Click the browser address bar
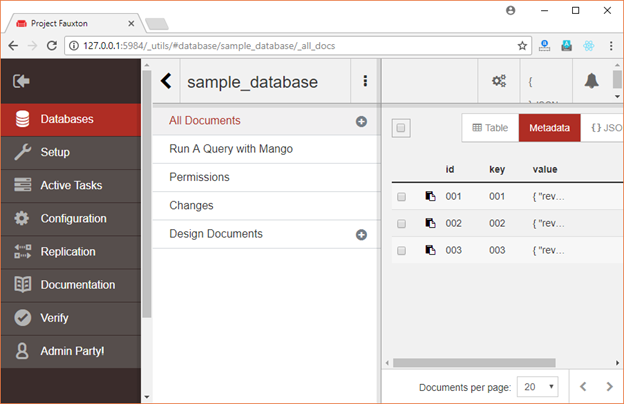 point(298,46)
